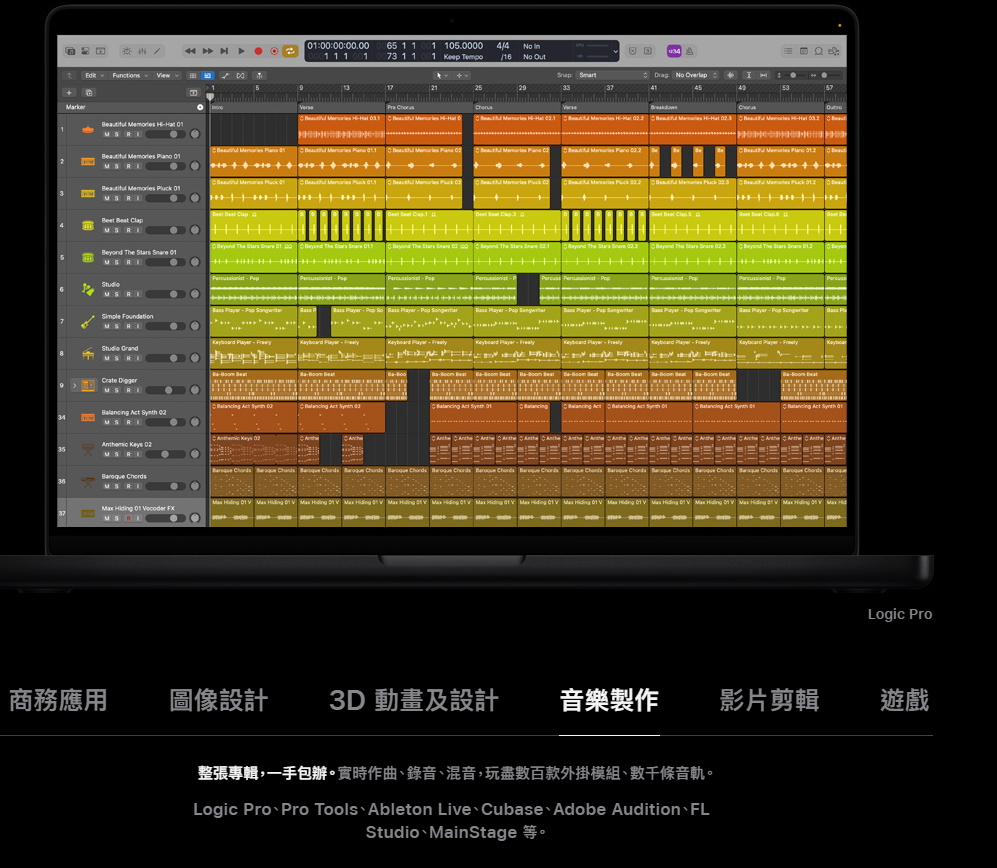
Task: Switch to the 影片剪輯 tab
Action: [769, 700]
